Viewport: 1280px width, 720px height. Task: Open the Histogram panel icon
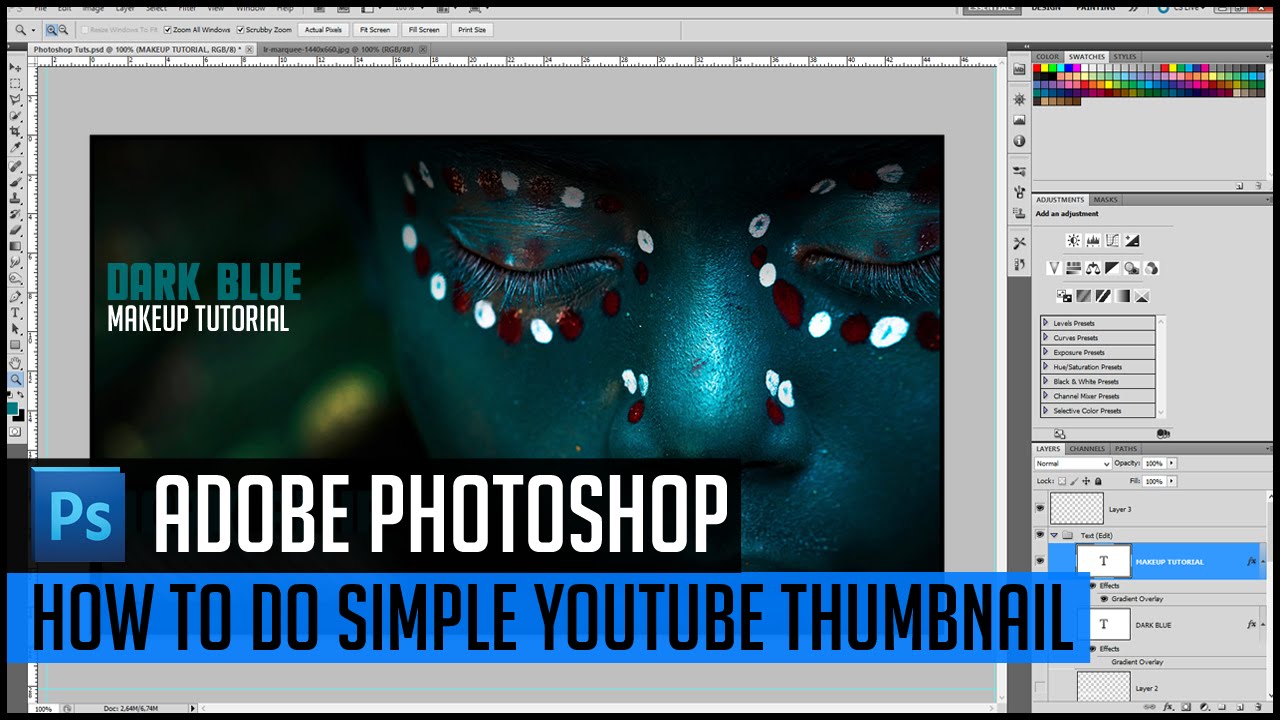click(x=1019, y=120)
